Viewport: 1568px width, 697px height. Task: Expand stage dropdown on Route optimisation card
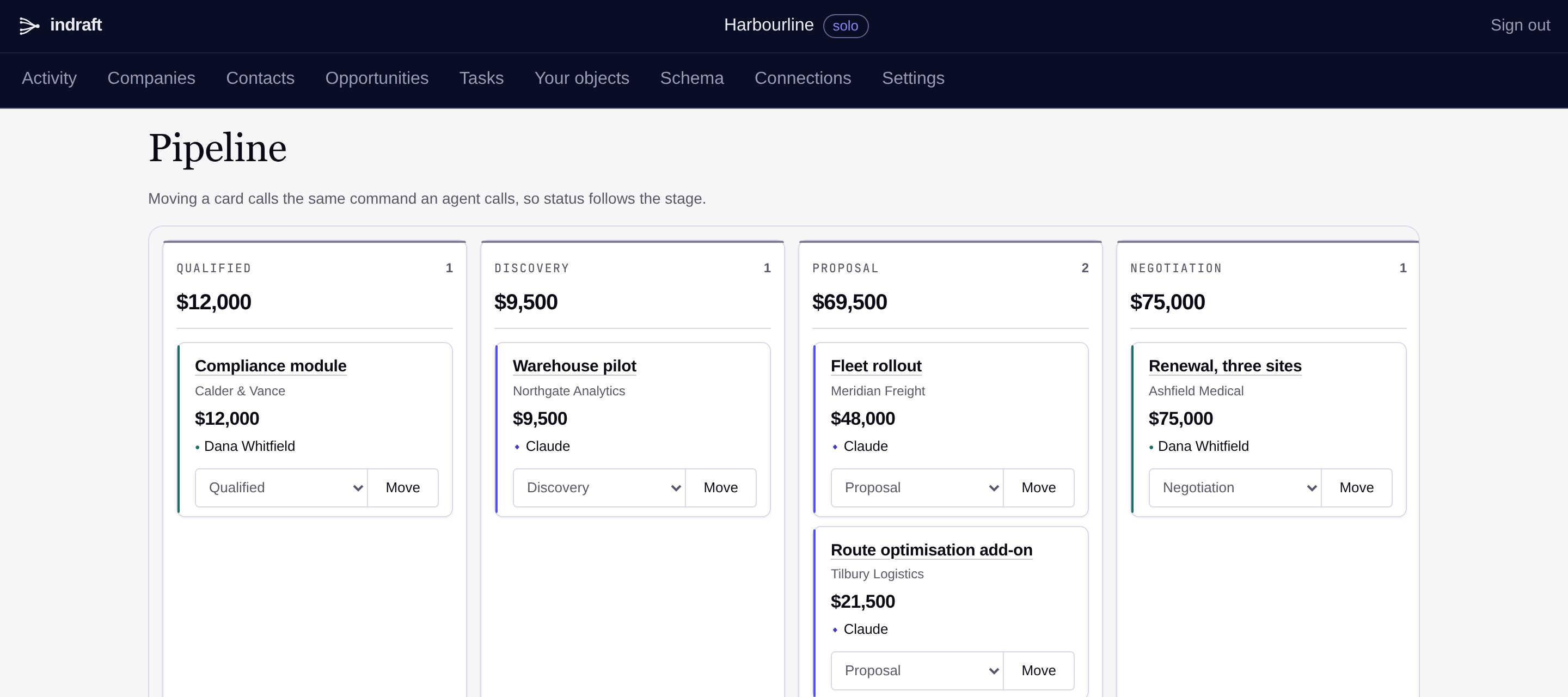(917, 670)
